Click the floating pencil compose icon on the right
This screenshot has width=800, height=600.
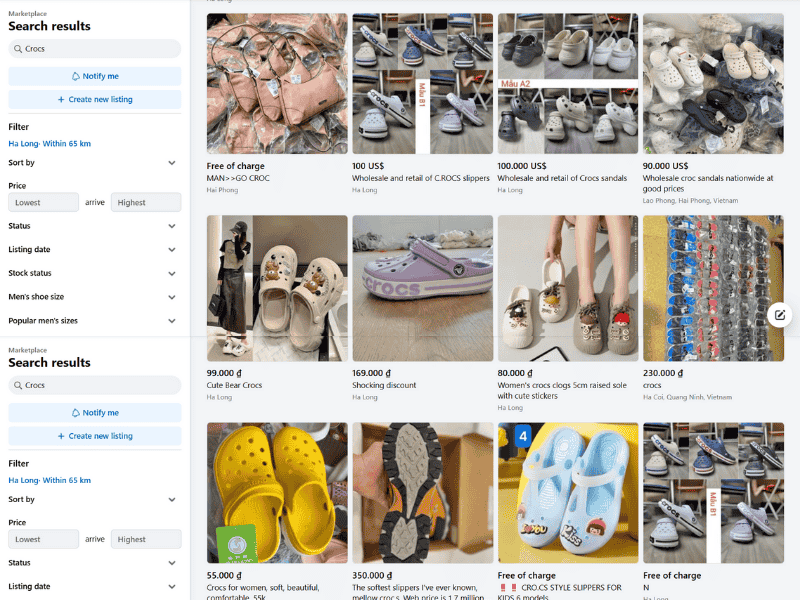(x=779, y=314)
